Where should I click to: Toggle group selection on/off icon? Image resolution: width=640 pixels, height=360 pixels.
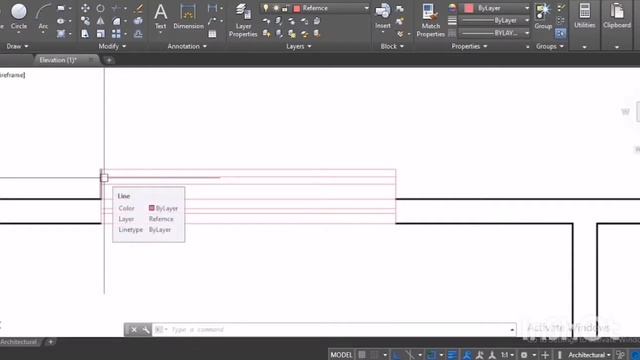click(561, 33)
